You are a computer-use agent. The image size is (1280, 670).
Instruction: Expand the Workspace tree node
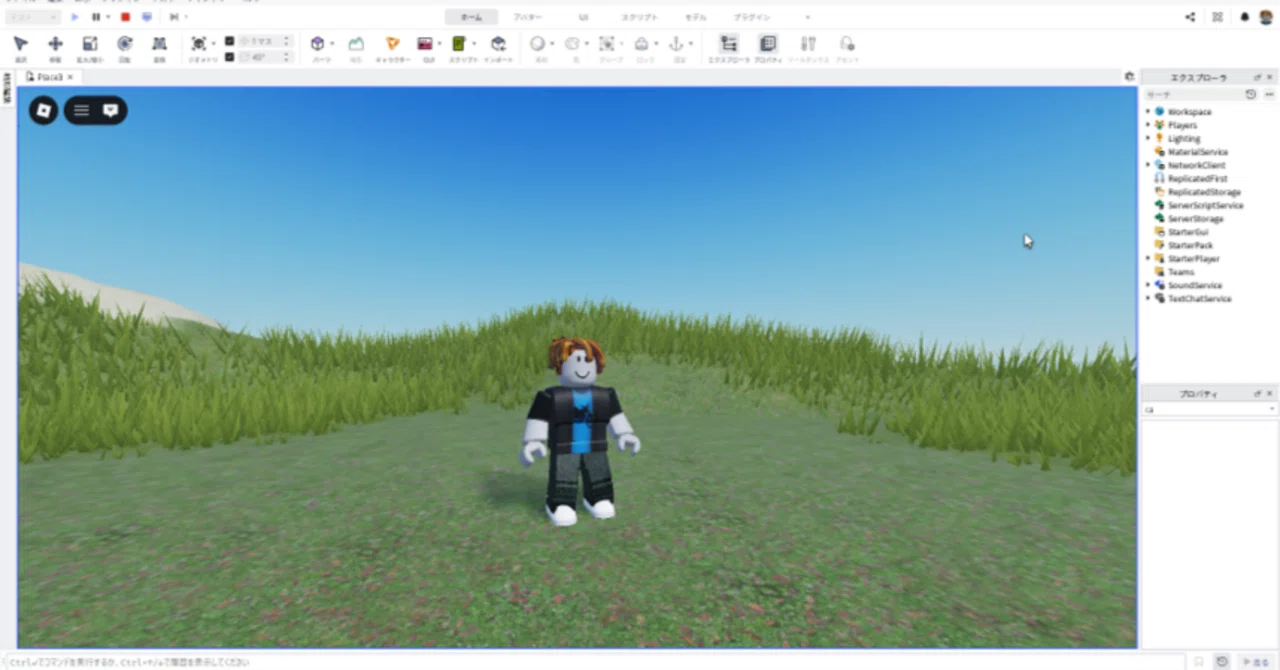pyautogui.click(x=1148, y=112)
